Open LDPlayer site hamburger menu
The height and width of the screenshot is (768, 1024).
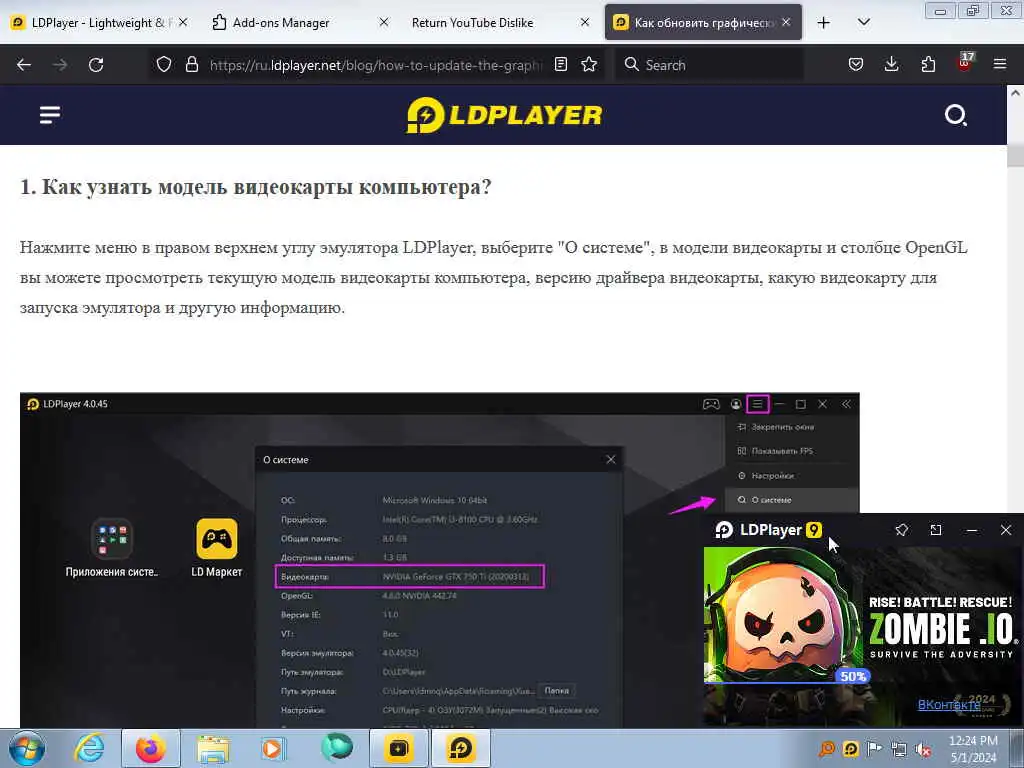[x=50, y=115]
